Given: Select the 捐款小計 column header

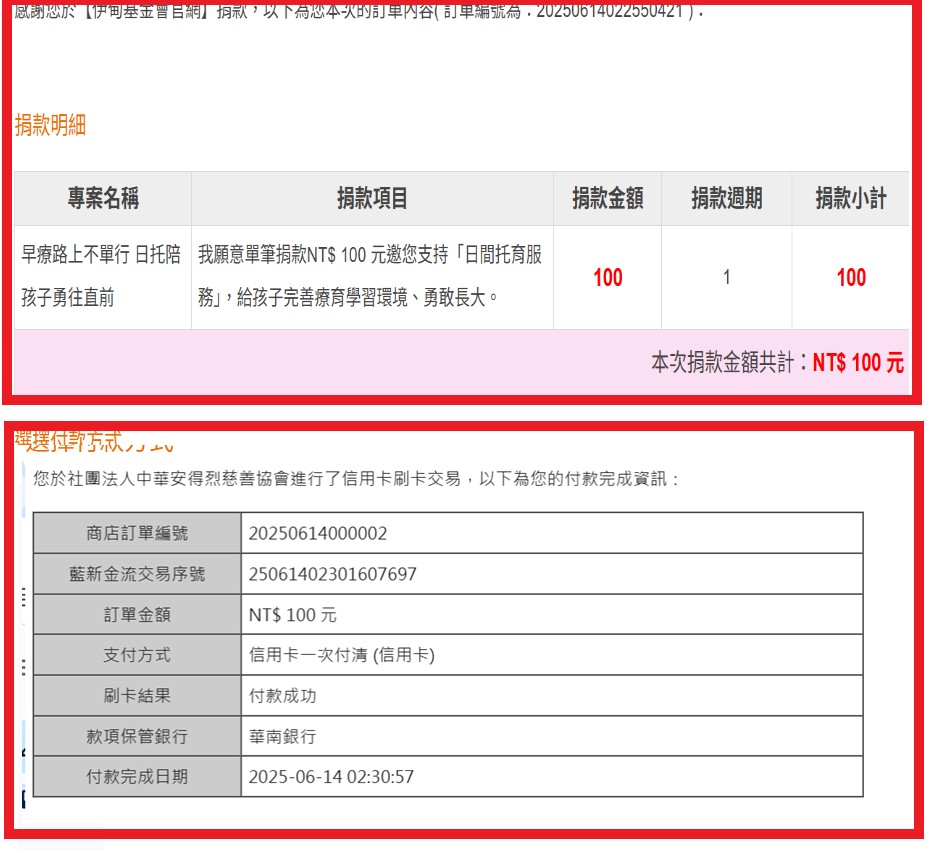Looking at the screenshot, I should pyautogui.click(x=850, y=199).
